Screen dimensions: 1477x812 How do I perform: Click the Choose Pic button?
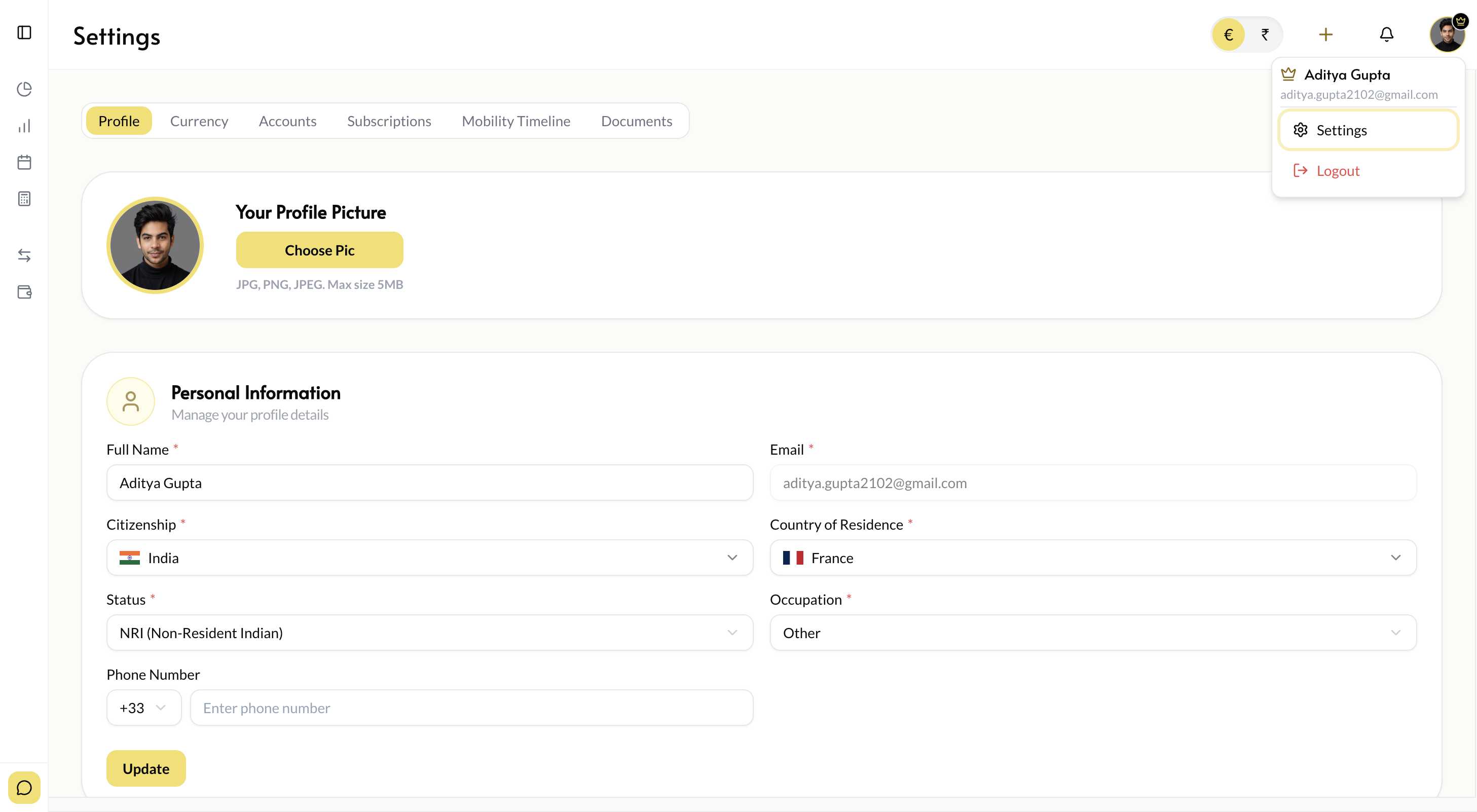pyautogui.click(x=319, y=250)
